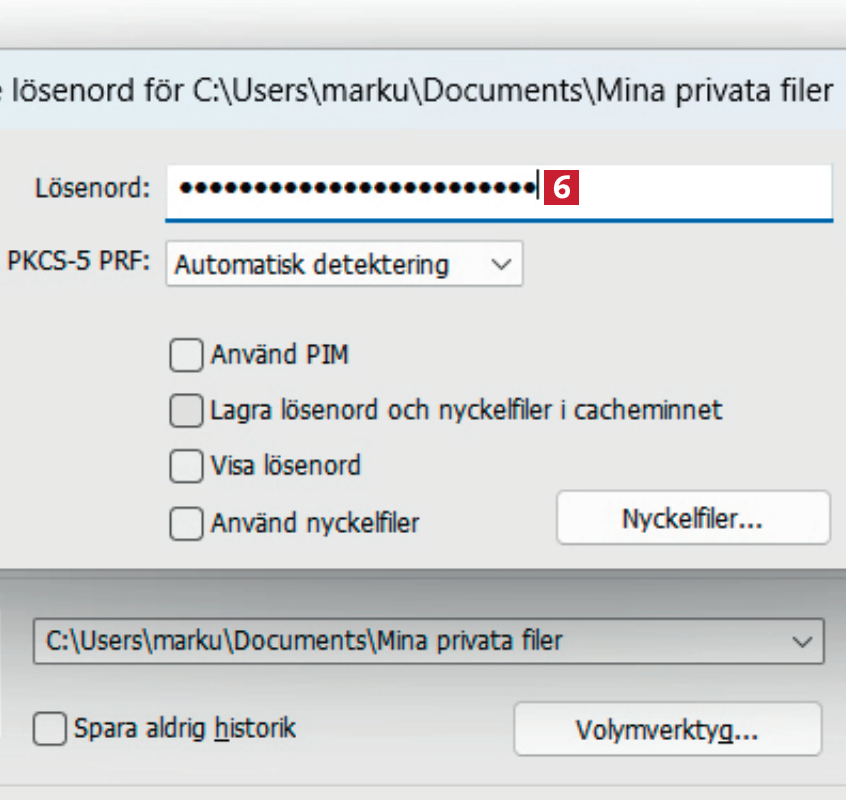Expand the volume path history arrow
This screenshot has width=846, height=800.
(x=802, y=641)
